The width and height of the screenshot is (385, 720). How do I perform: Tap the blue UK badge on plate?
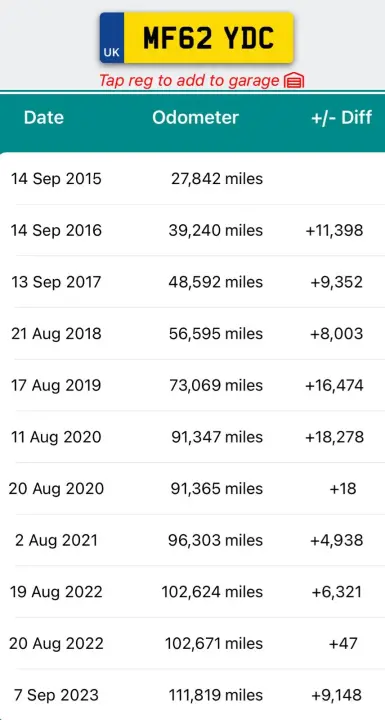[x=112, y=38]
